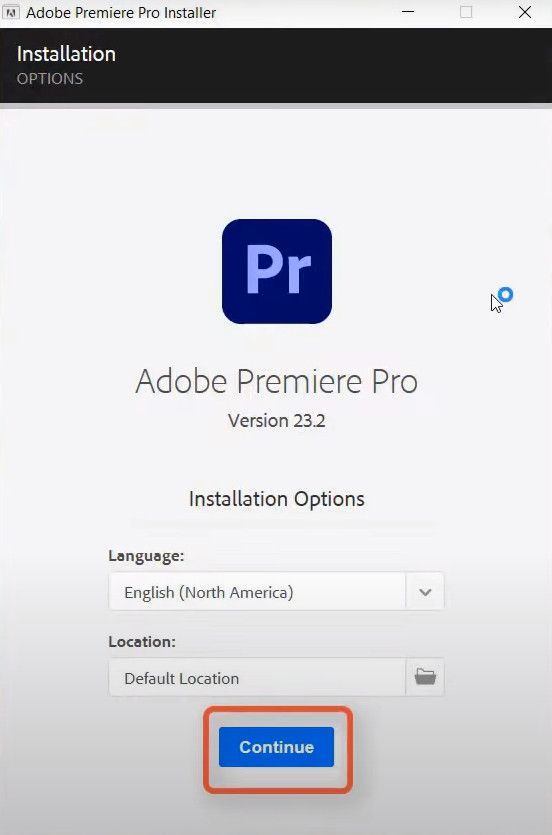Viewport: 552px width, 835px height.
Task: Click the 'Adobe Premiere Pro Installer' window title
Action: [121, 12]
